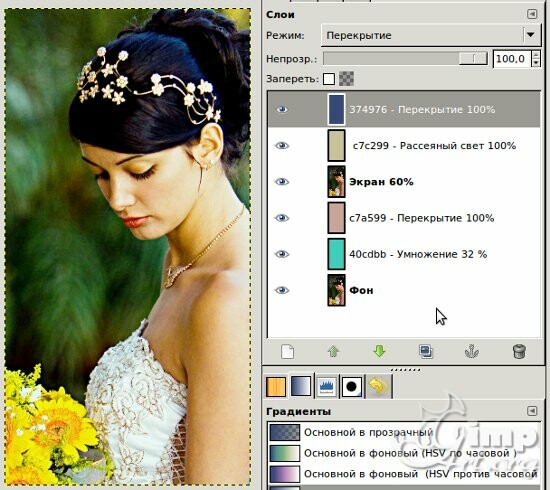The height and width of the screenshot is (490, 550).
Task: Switch to the brushes tab
Action: coord(351,387)
